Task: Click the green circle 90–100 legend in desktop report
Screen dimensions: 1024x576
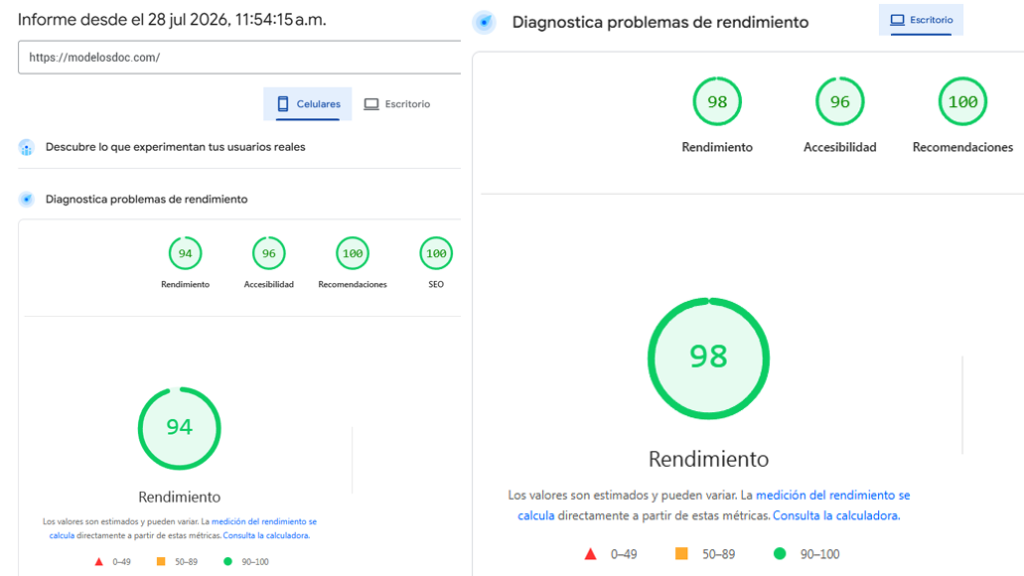Action: click(780, 554)
